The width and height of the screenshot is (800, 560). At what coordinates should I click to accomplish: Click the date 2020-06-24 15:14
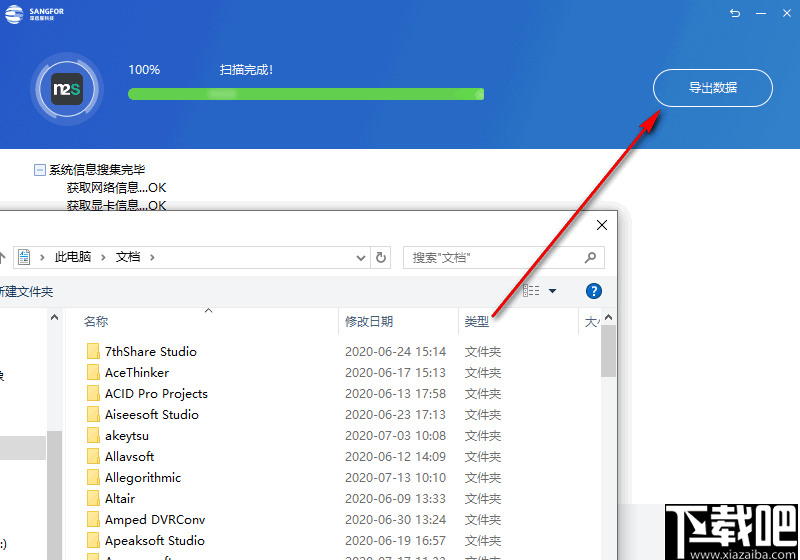coord(395,352)
